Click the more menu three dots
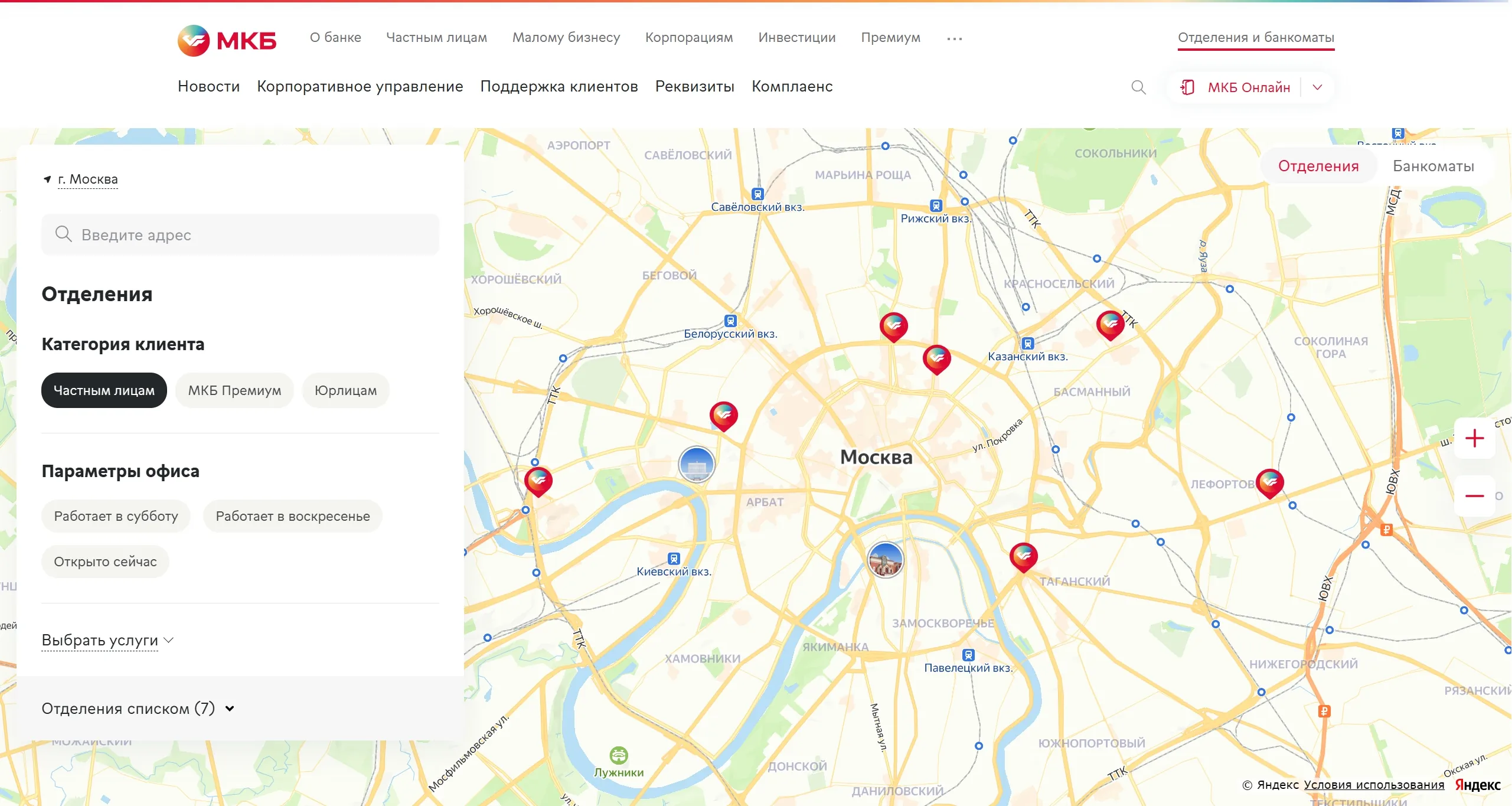Screen dimensions: 1512x806 (x=954, y=38)
